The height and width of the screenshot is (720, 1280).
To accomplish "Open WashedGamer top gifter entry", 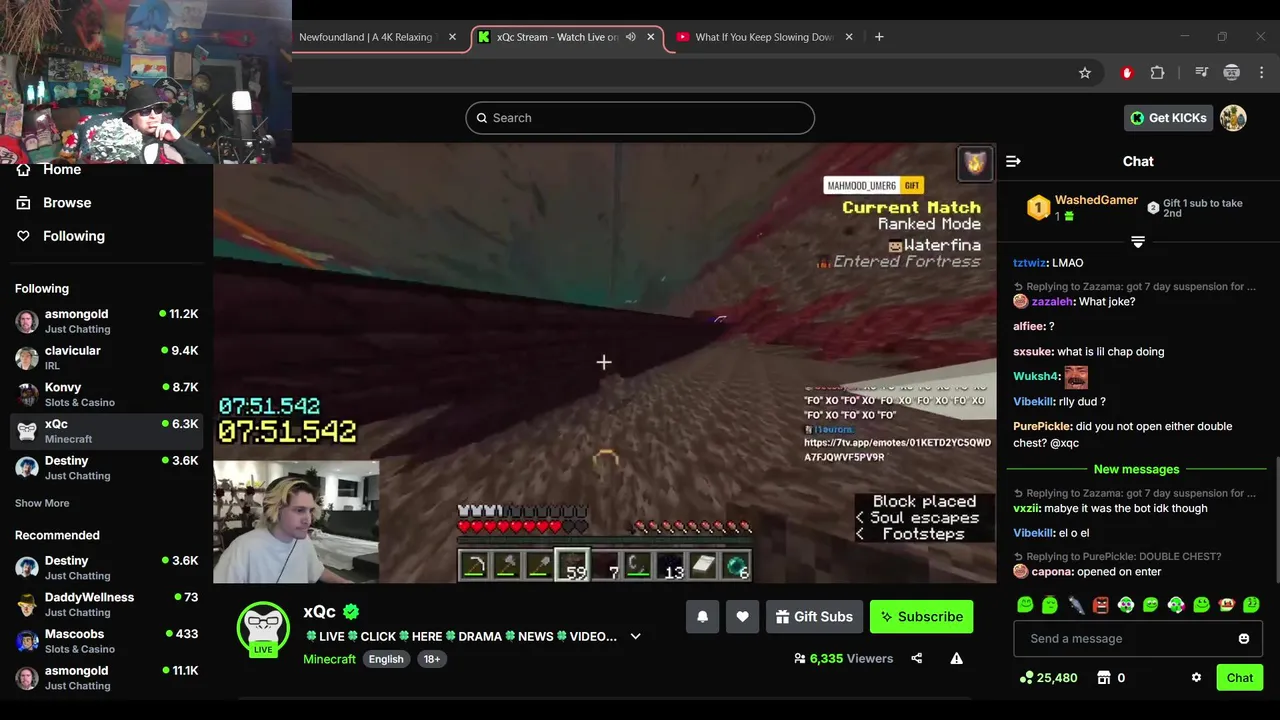I will coord(1083,207).
